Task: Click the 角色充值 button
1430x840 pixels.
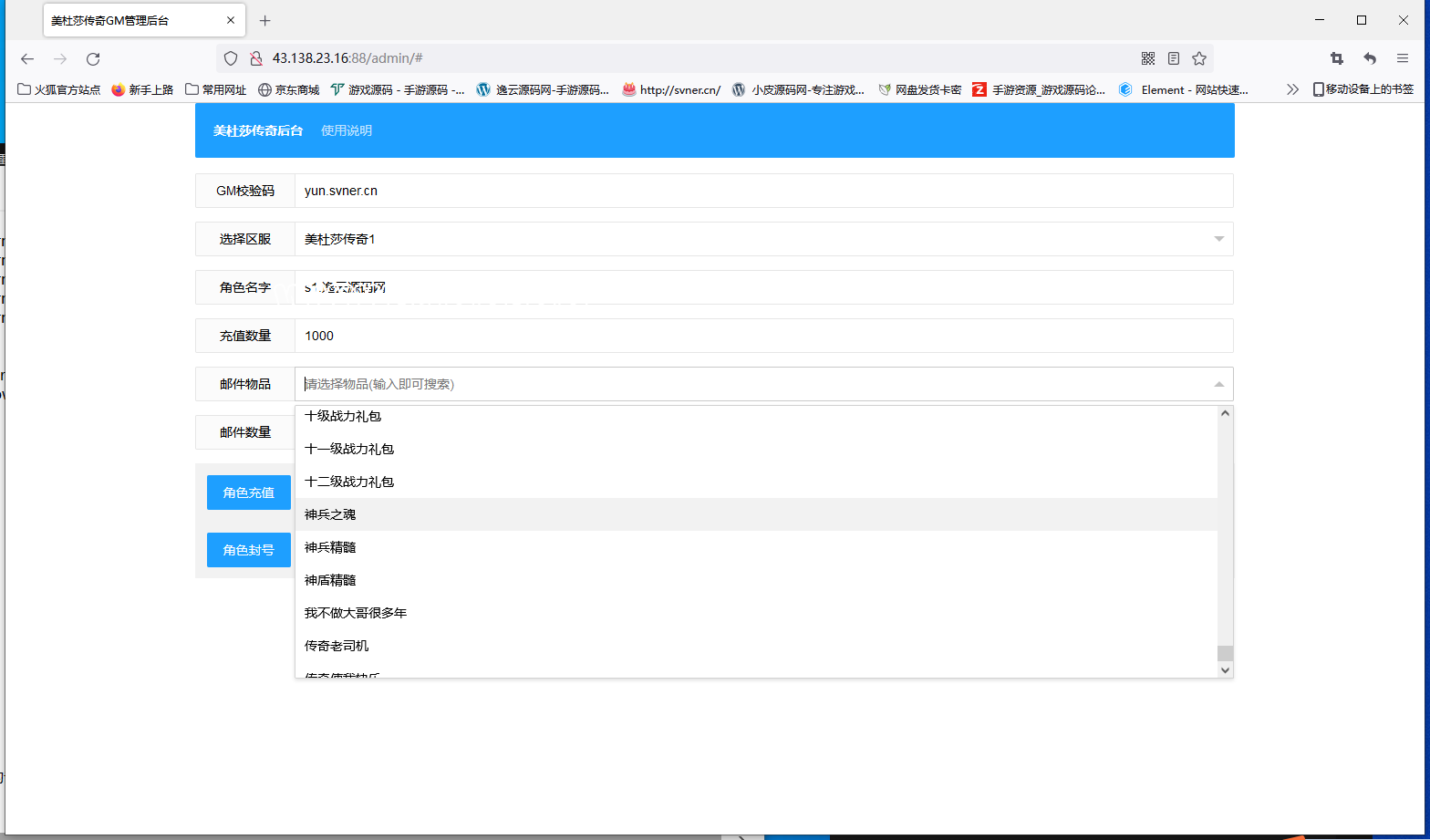Action: click(x=249, y=493)
